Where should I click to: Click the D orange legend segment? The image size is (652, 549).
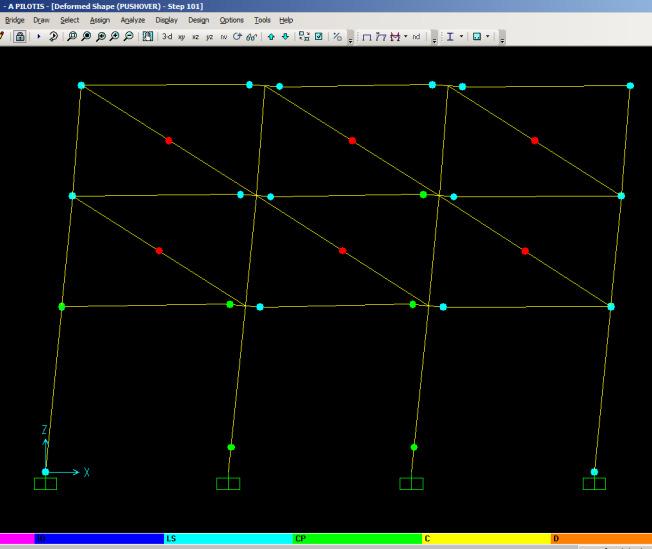[601, 539]
